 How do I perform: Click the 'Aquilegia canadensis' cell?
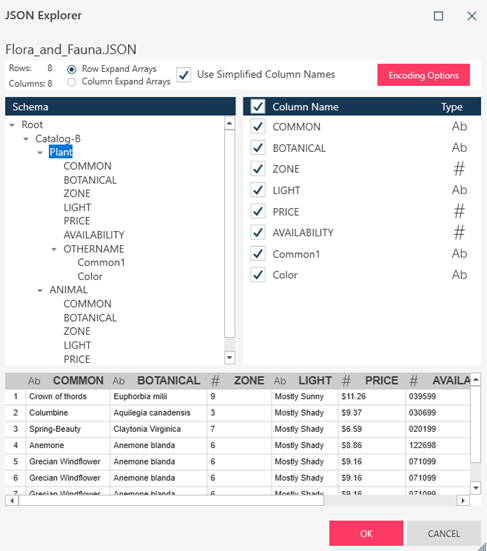tap(158, 413)
